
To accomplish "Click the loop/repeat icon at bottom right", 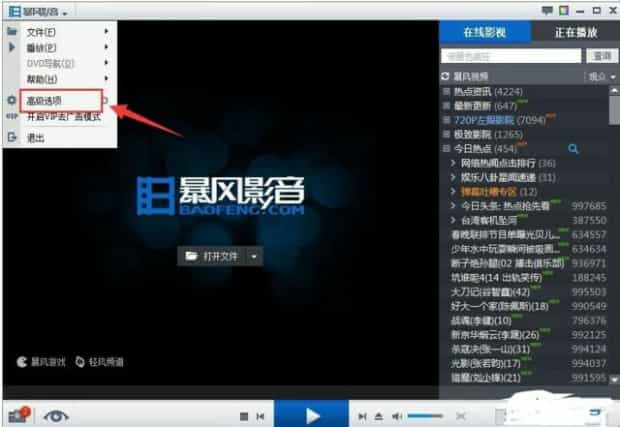I will (595, 414).
